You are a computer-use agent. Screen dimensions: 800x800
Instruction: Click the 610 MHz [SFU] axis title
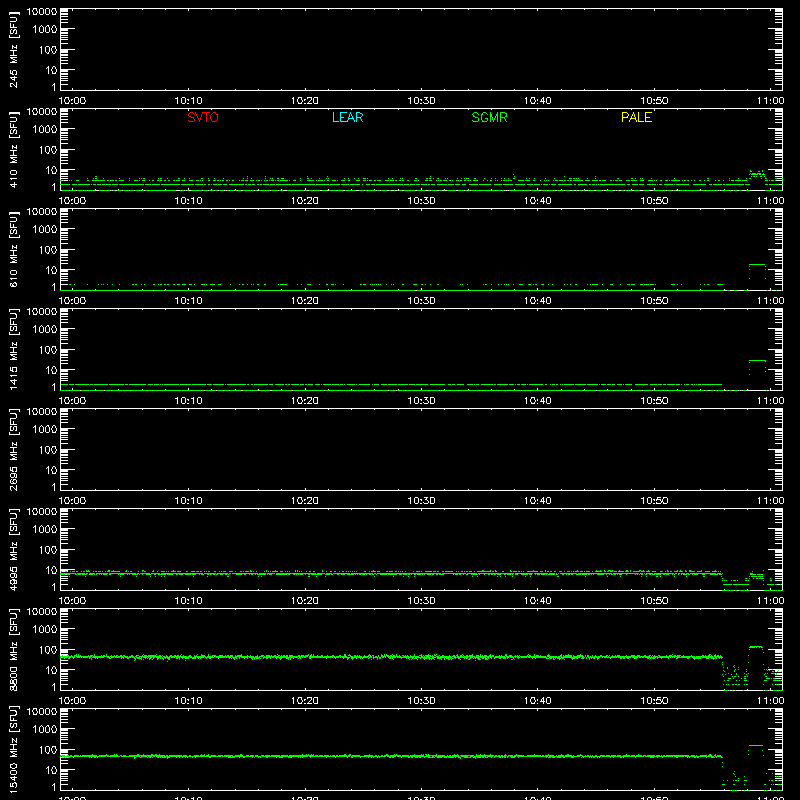click(13, 249)
